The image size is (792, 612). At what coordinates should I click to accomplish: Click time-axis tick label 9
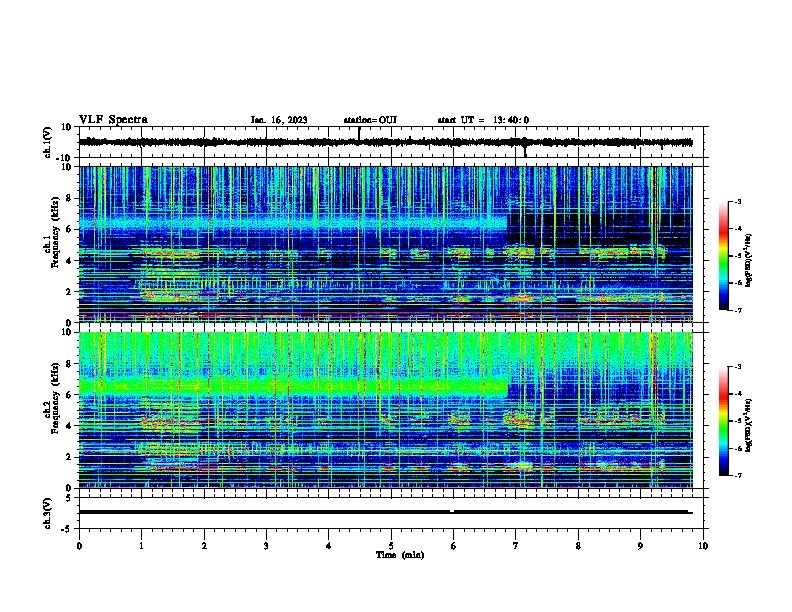coord(640,546)
